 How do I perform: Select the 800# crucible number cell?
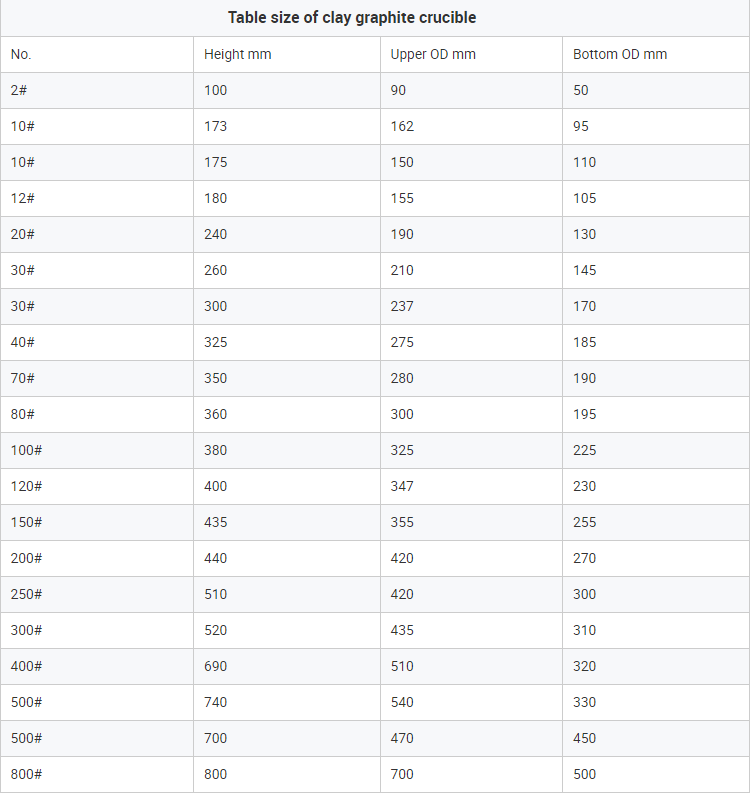click(x=26, y=774)
